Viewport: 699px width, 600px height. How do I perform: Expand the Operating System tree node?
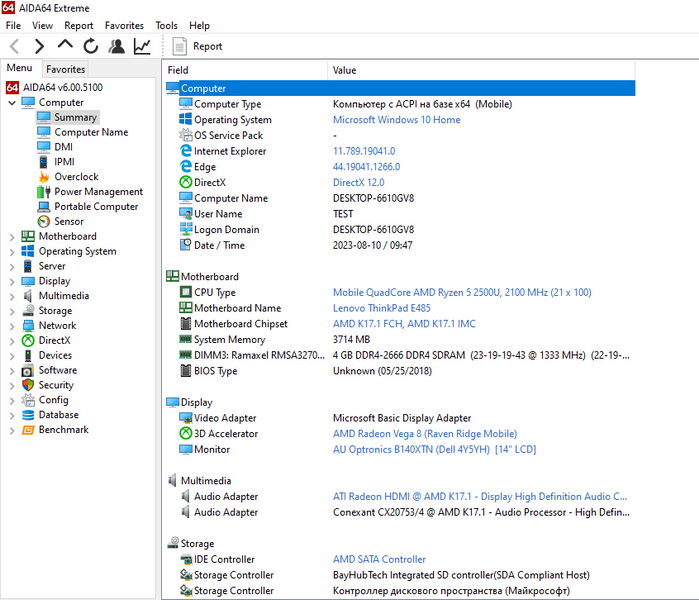pyautogui.click(x=12, y=252)
